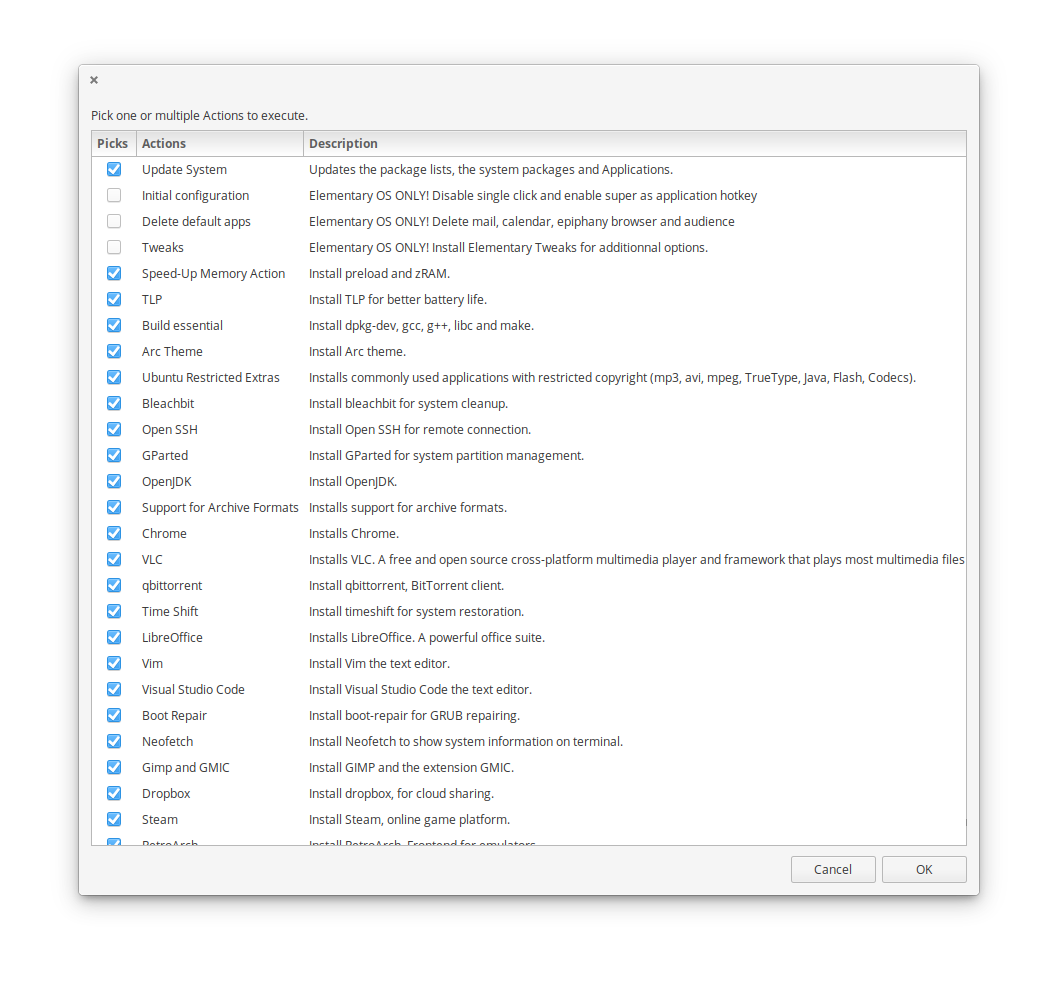Click the Speed-Up Memory Action label
Viewport: 1058px width, 988px height.
coord(213,273)
